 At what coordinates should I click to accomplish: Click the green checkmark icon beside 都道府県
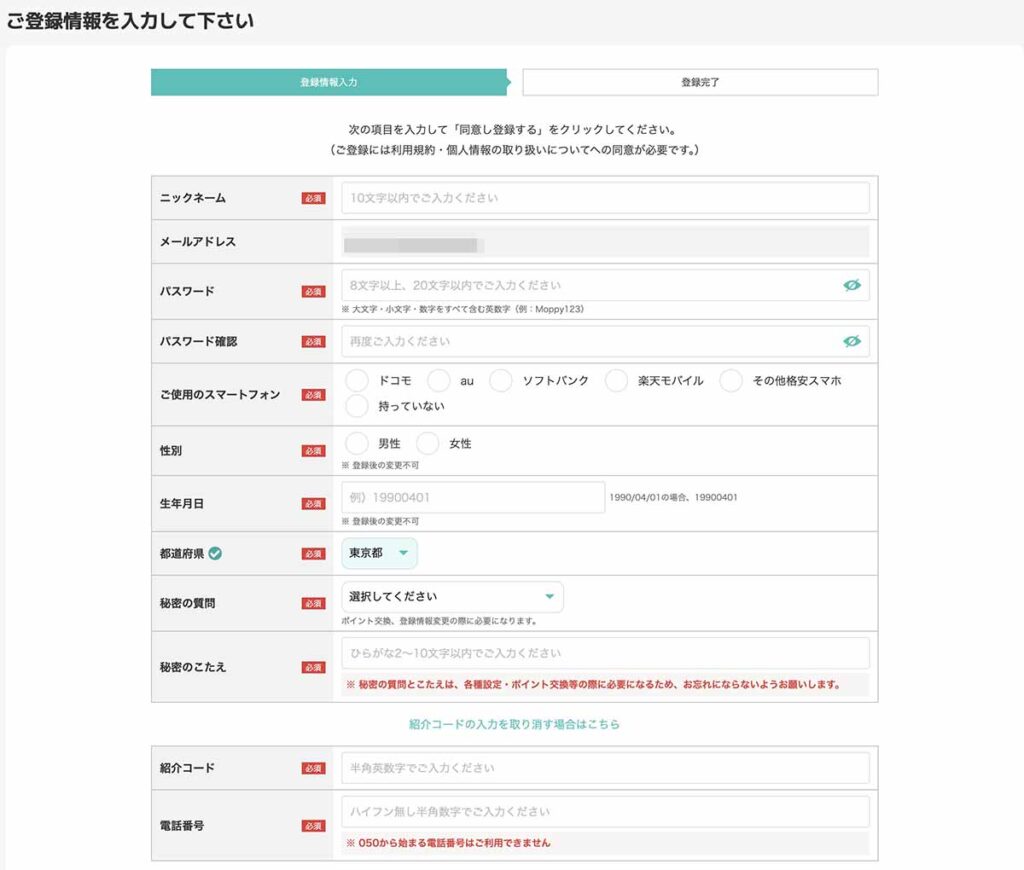[215, 553]
